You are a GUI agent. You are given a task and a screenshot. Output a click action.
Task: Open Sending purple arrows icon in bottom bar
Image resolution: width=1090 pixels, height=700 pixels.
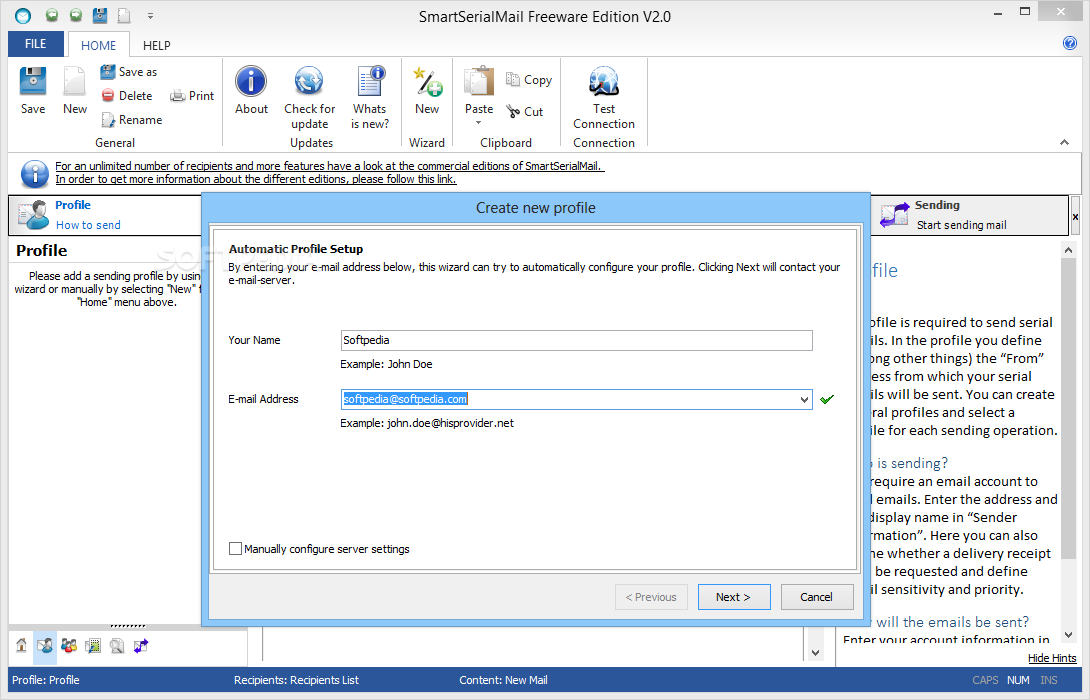tap(141, 645)
